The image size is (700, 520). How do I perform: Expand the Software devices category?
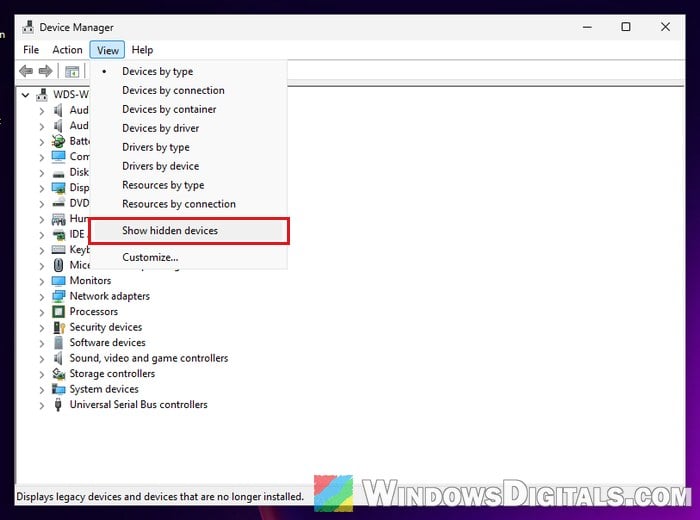(42, 344)
